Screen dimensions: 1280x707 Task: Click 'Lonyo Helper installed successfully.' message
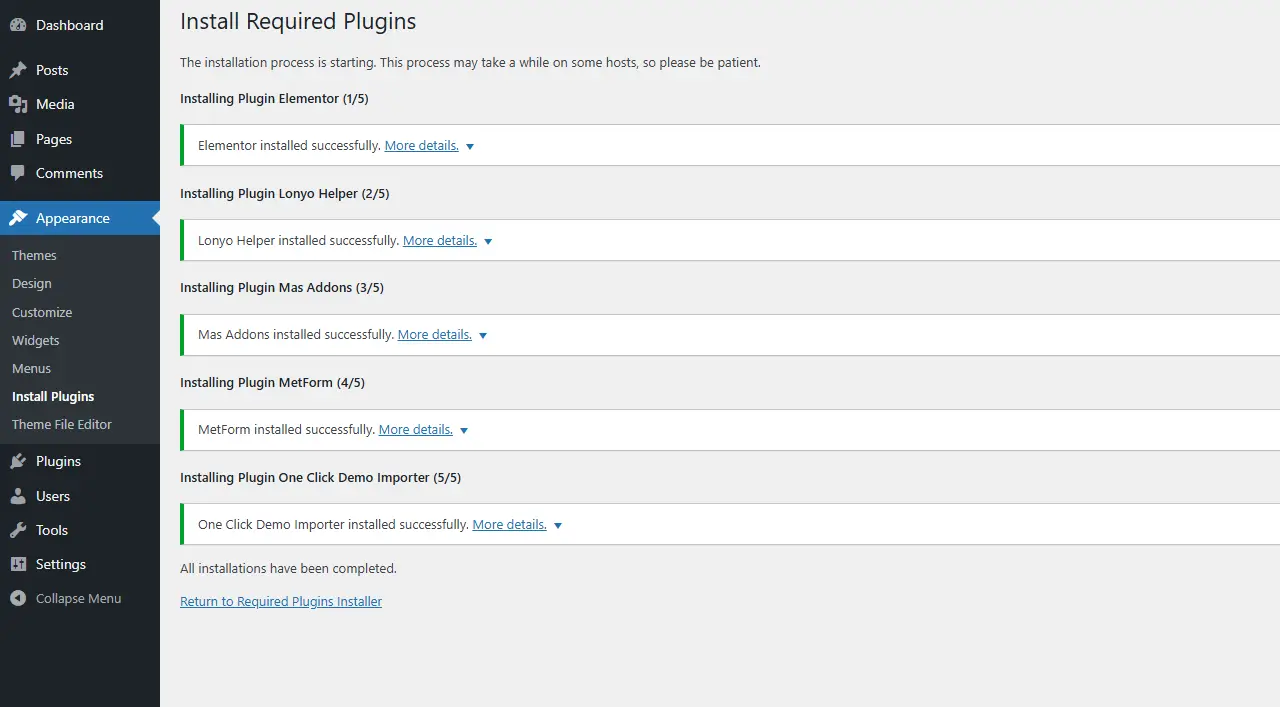[x=299, y=240]
